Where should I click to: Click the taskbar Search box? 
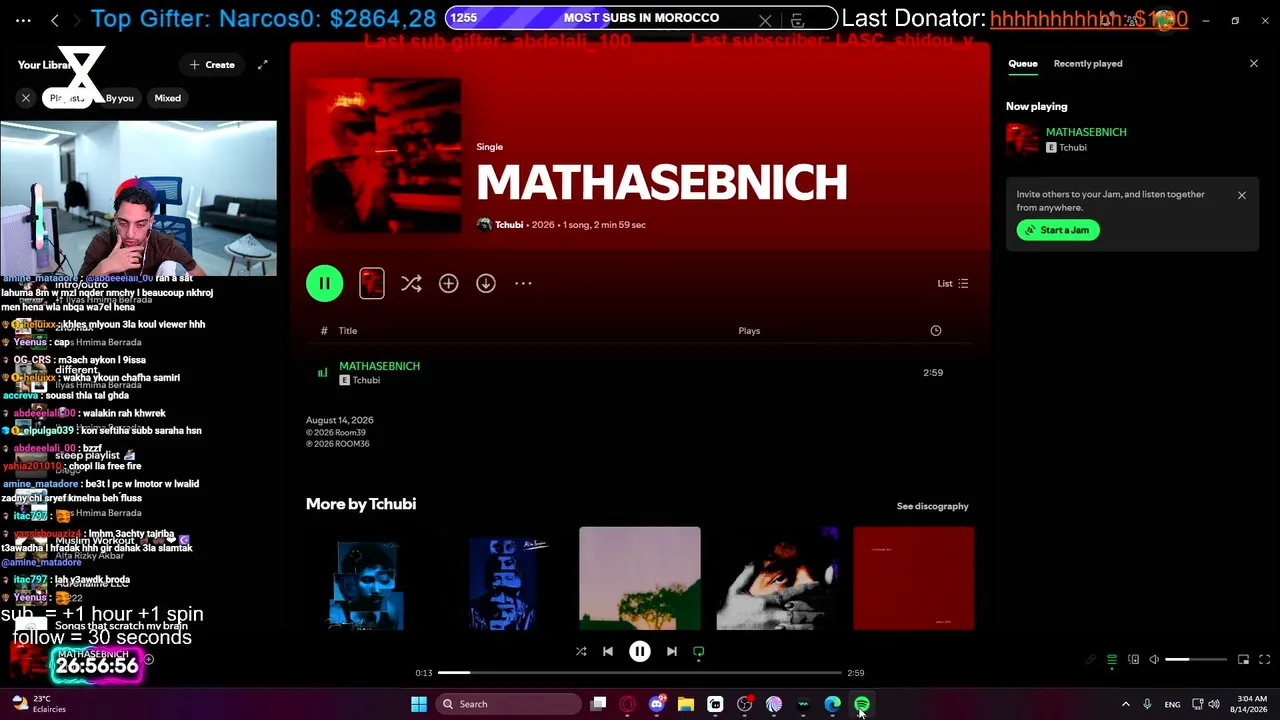(x=510, y=704)
